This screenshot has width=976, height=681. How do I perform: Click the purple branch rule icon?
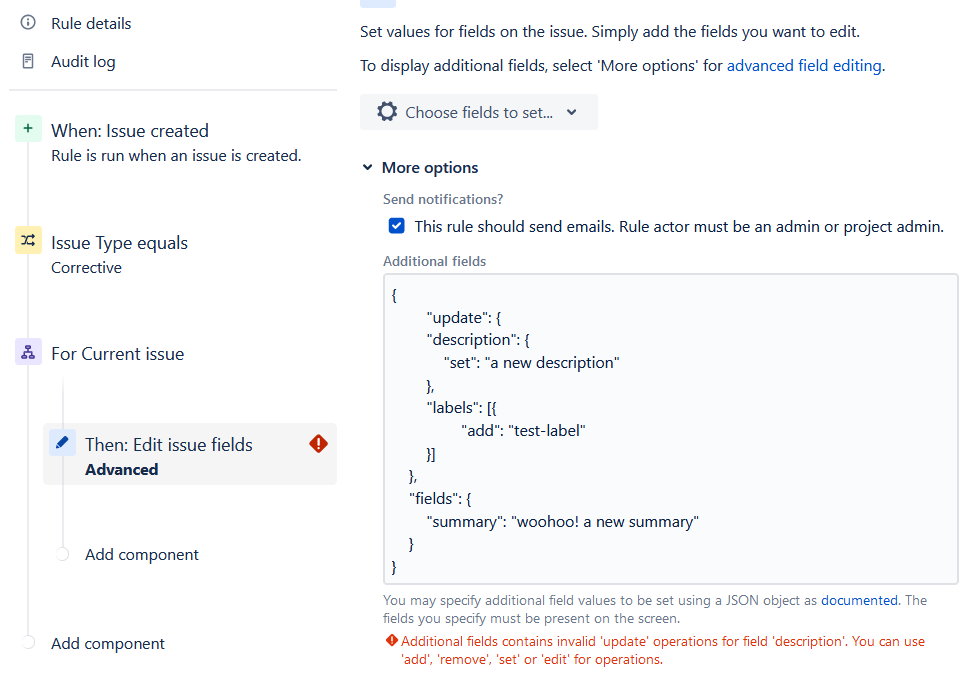click(x=28, y=352)
